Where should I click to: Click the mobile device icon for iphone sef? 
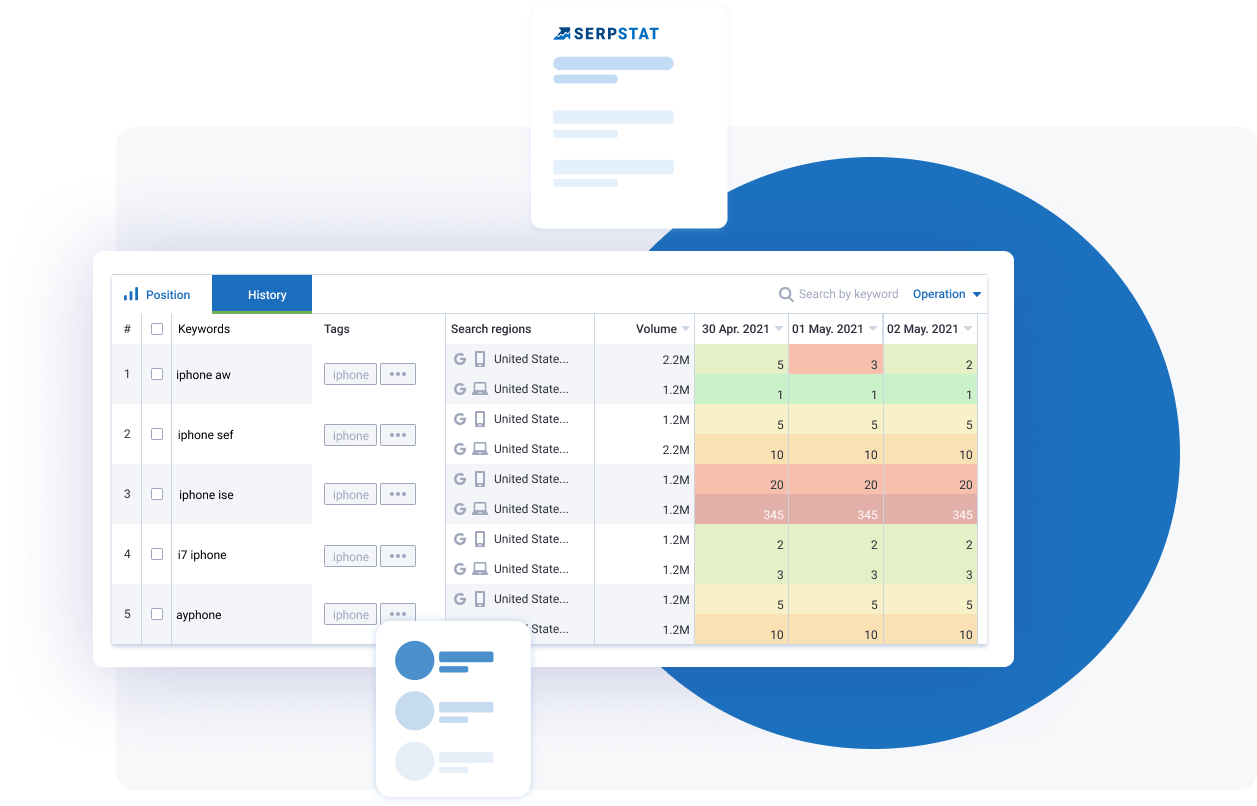[480, 419]
